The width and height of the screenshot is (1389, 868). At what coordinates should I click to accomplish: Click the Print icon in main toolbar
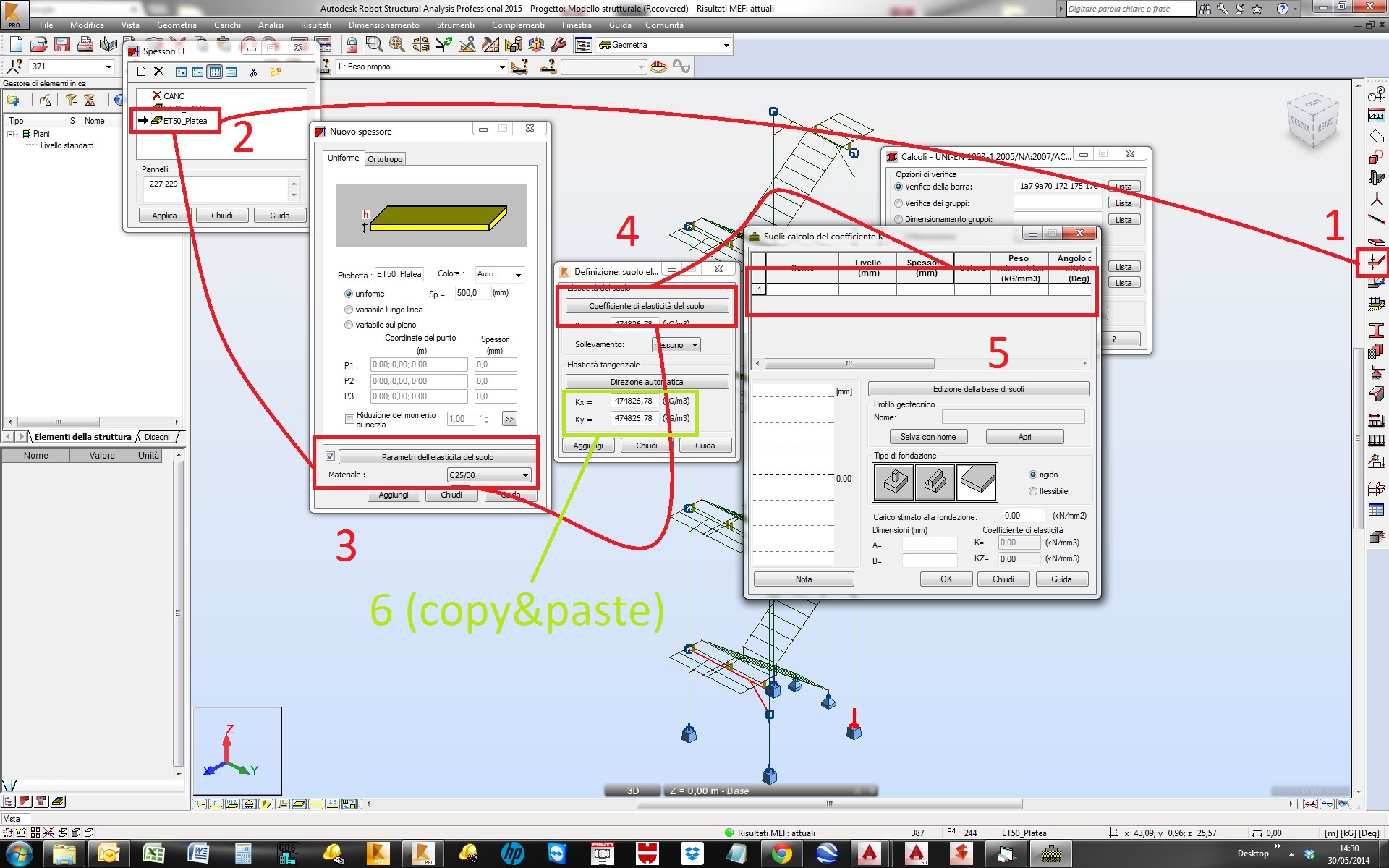(x=85, y=45)
